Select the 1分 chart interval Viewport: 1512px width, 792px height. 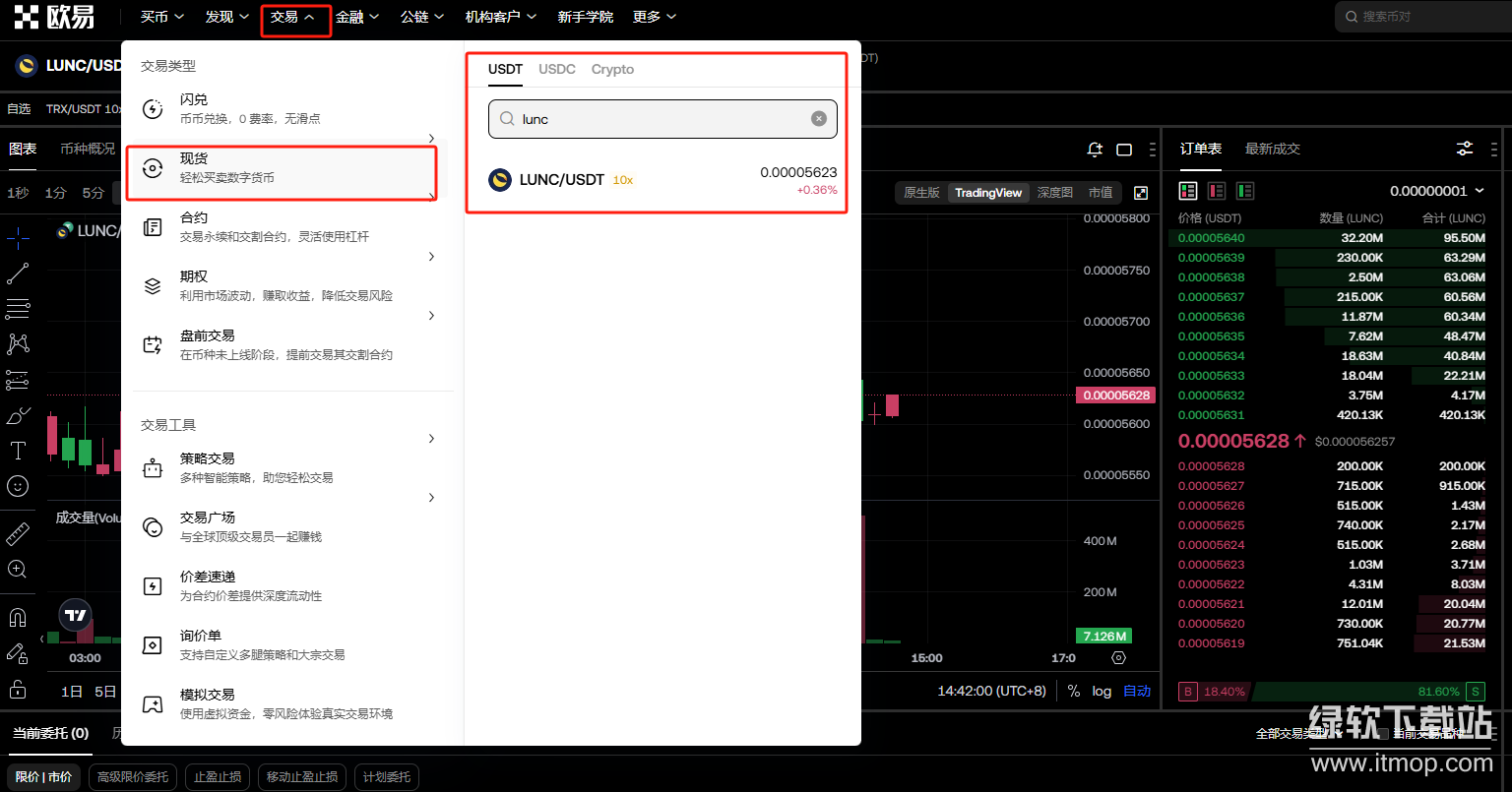coord(55,193)
